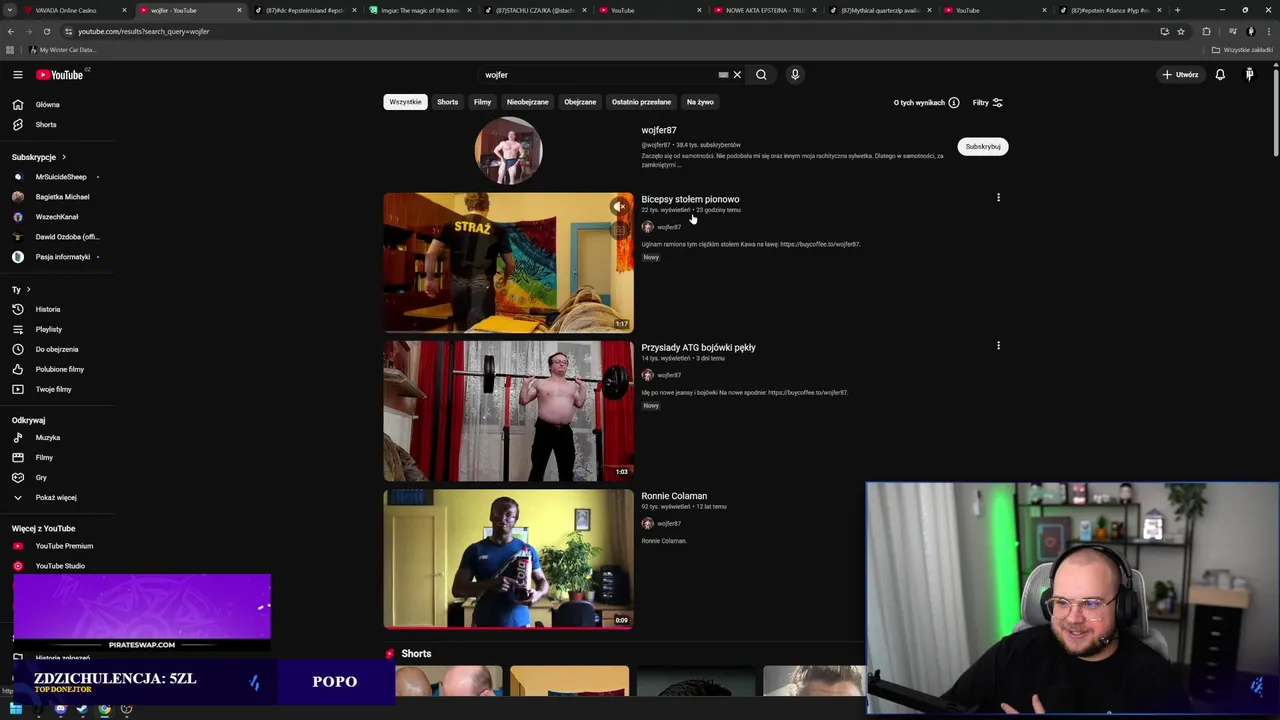Image resolution: width=1280 pixels, height=720 pixels.
Task: Open the YouTube hamburger guide menu
Action: click(17, 75)
